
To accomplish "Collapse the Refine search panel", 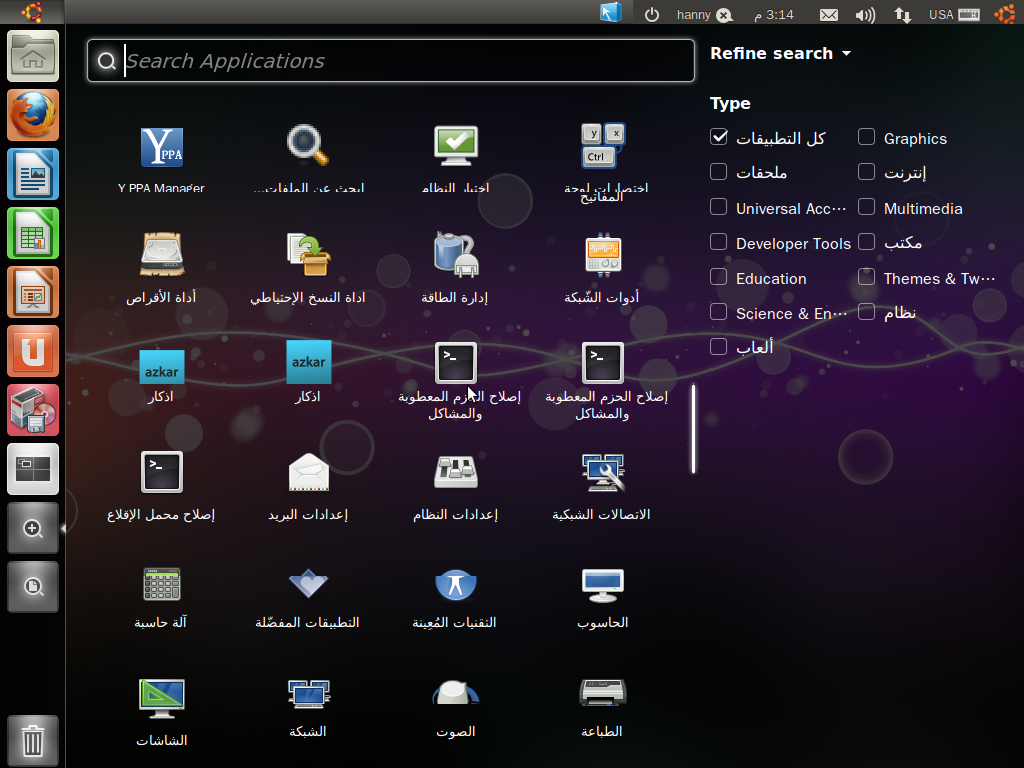I will pyautogui.click(x=779, y=54).
